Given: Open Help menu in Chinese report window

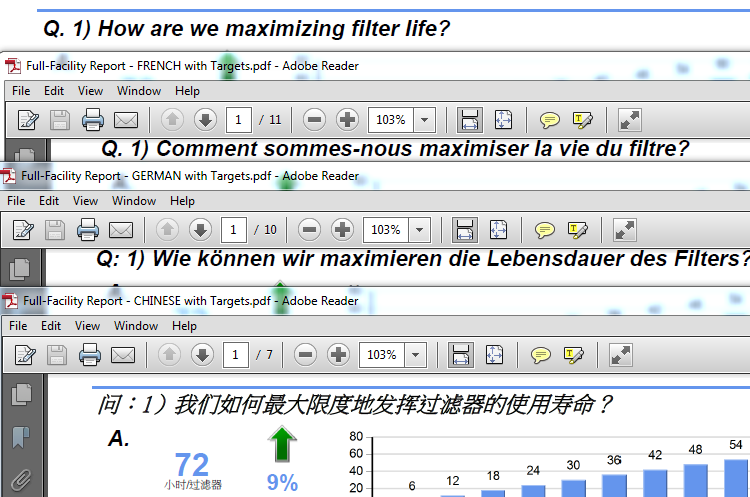Looking at the screenshot, I should (184, 326).
